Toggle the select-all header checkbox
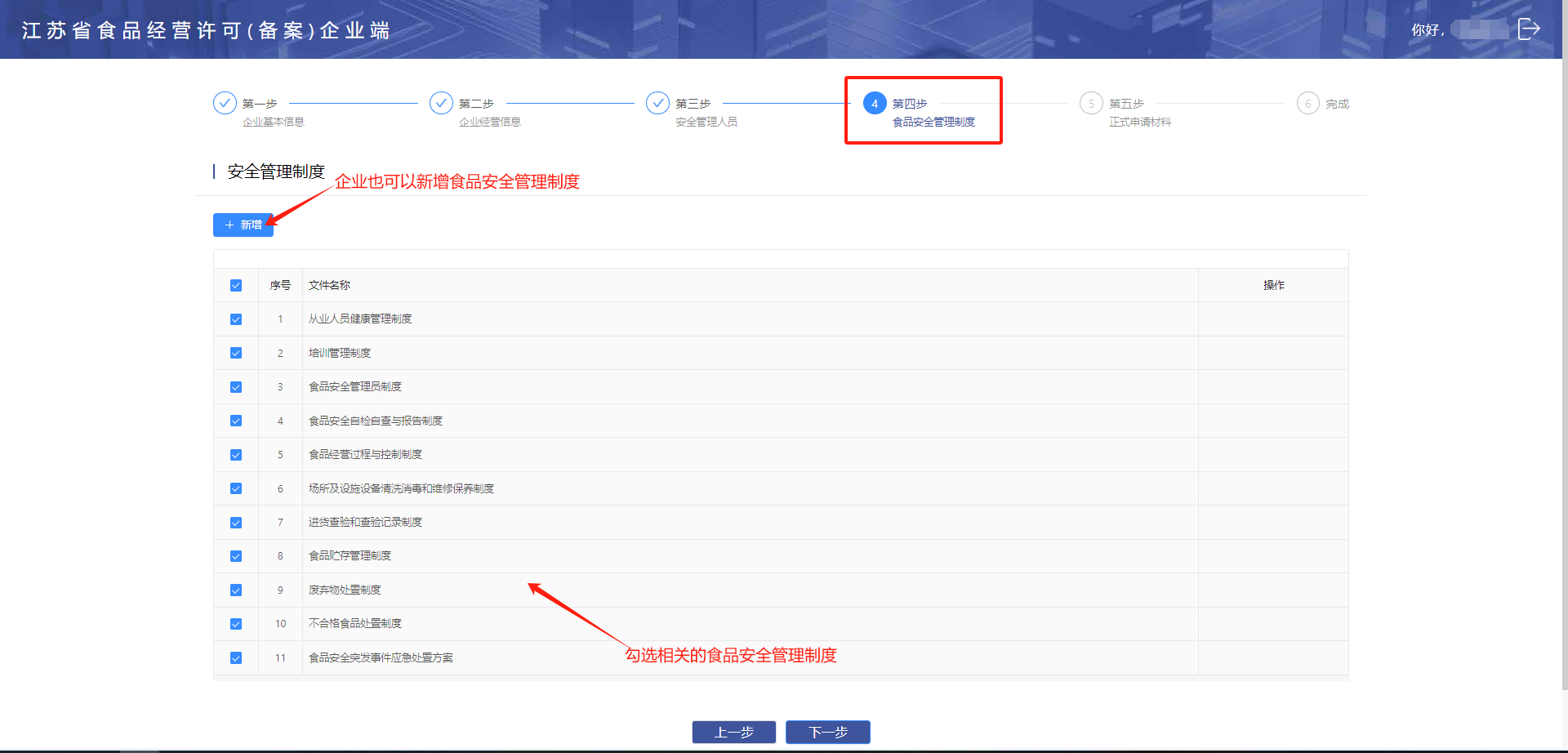1568x753 pixels. pyautogui.click(x=236, y=285)
